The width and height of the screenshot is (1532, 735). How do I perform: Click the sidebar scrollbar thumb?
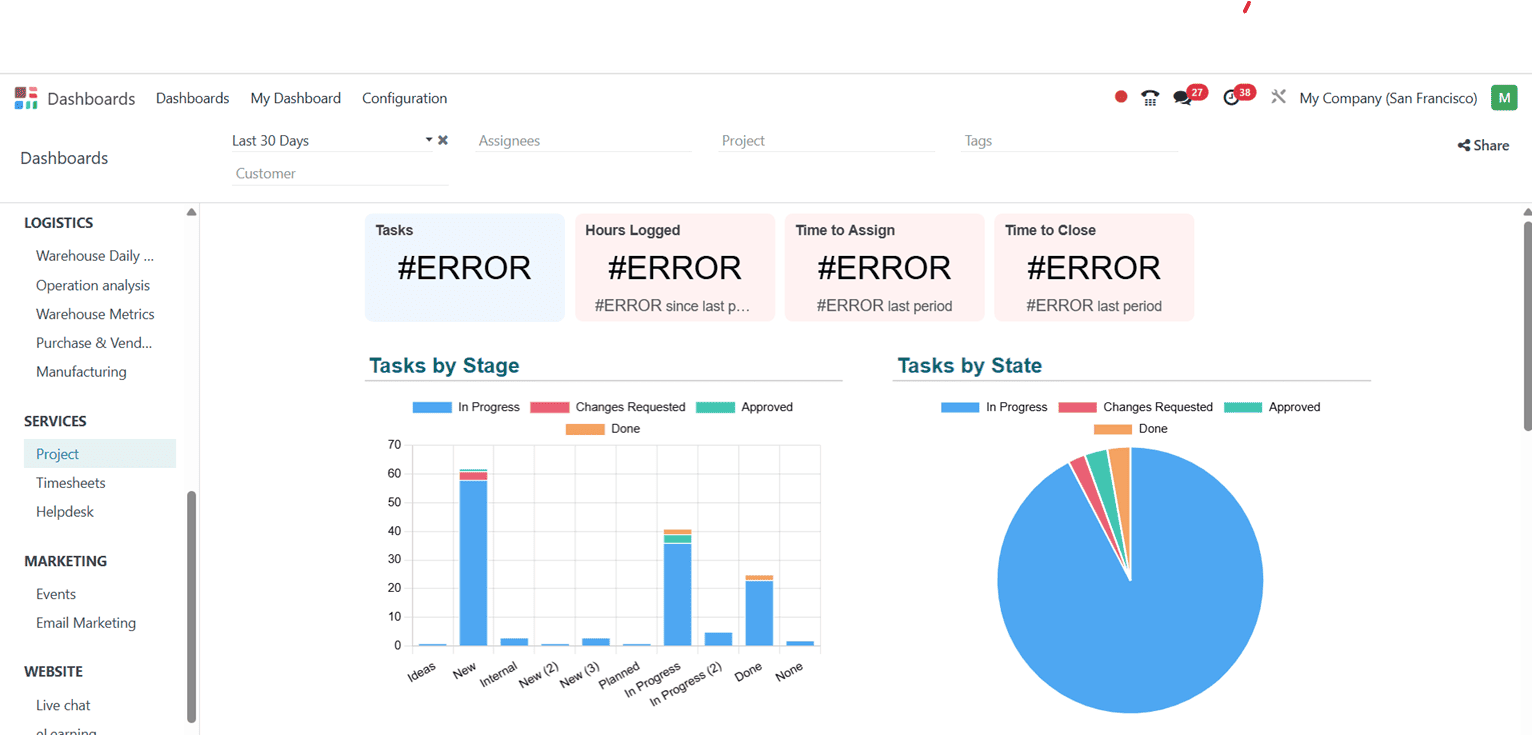click(191, 606)
